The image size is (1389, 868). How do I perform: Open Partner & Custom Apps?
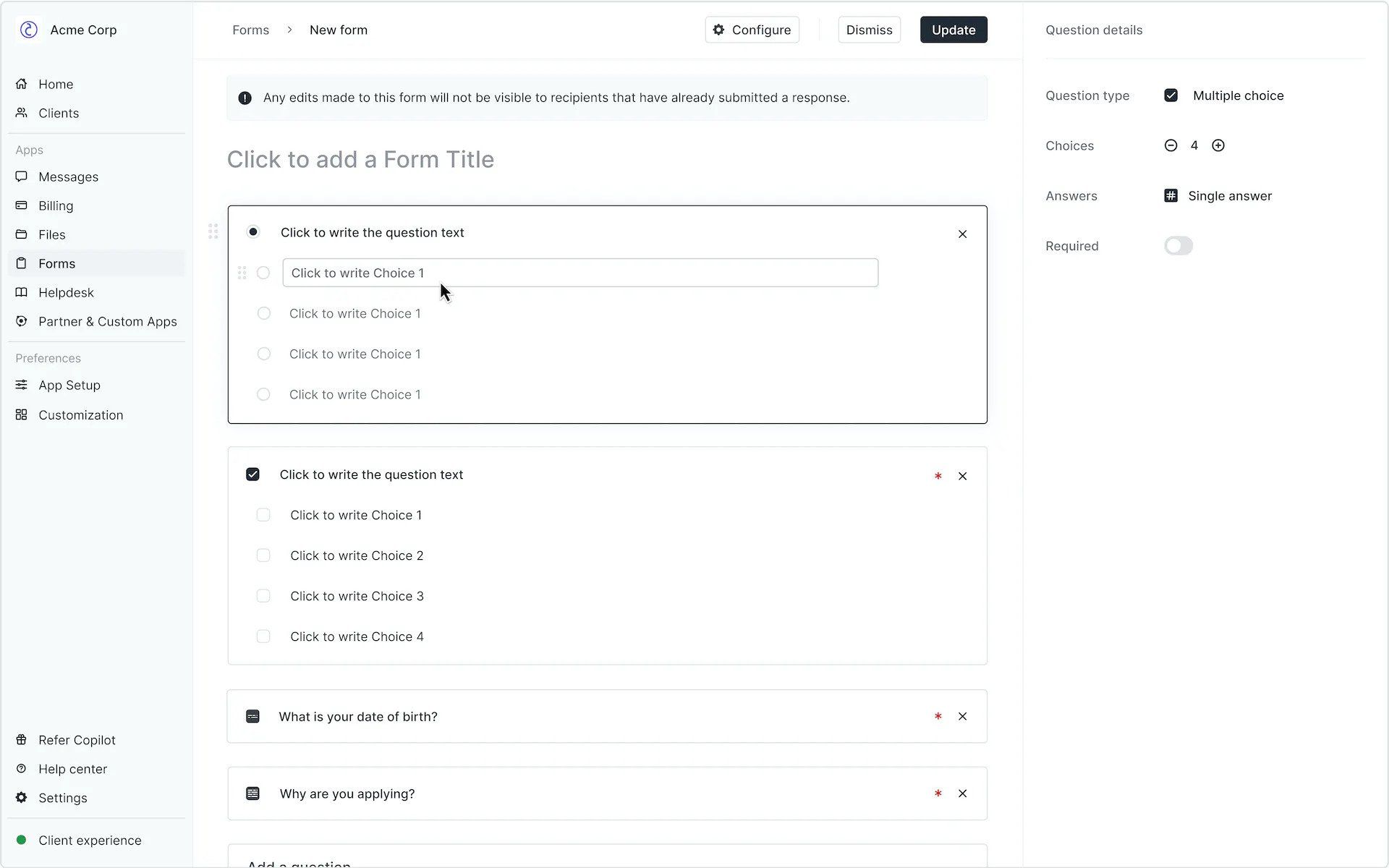click(107, 321)
